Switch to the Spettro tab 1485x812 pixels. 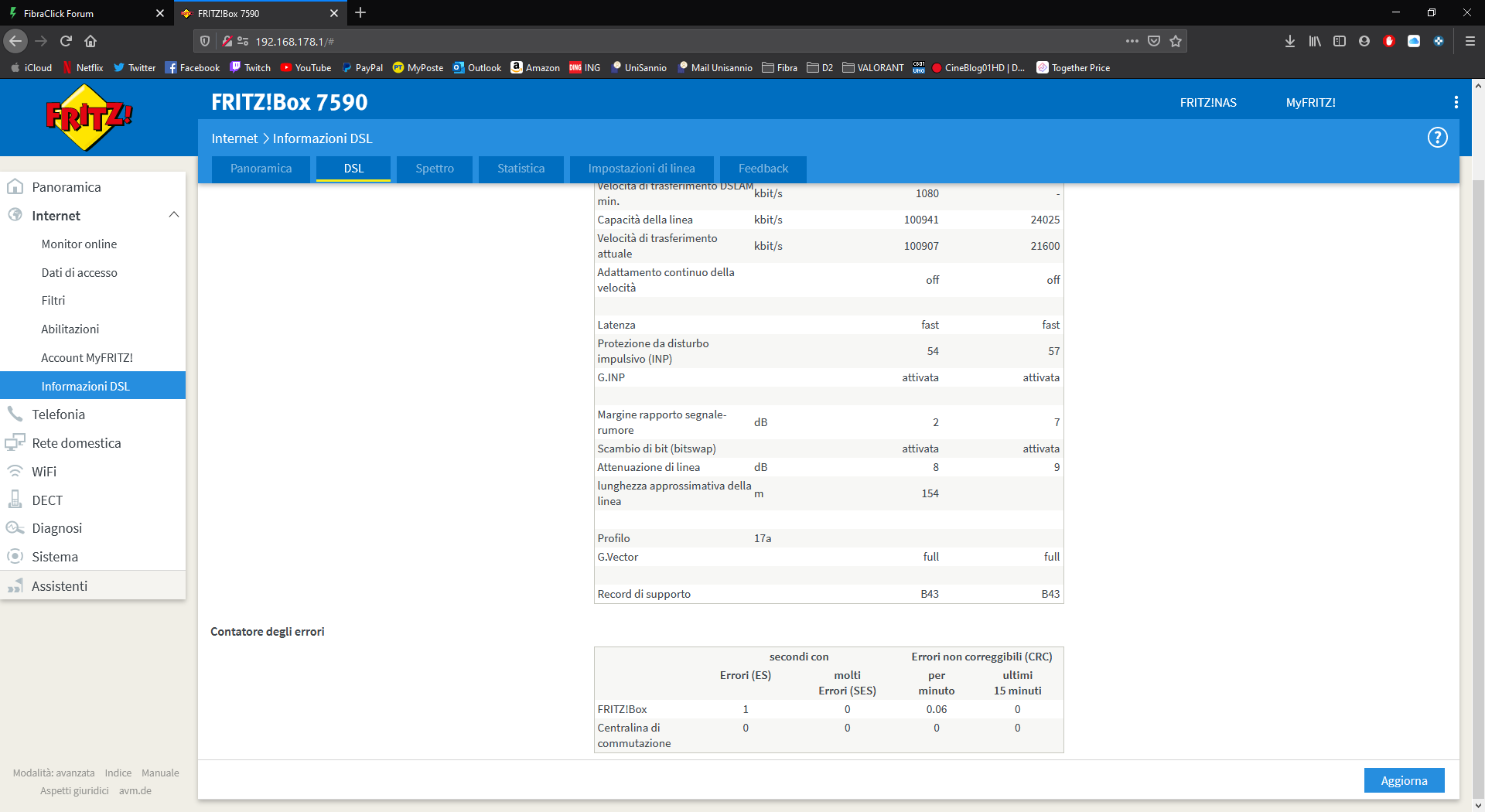point(434,169)
